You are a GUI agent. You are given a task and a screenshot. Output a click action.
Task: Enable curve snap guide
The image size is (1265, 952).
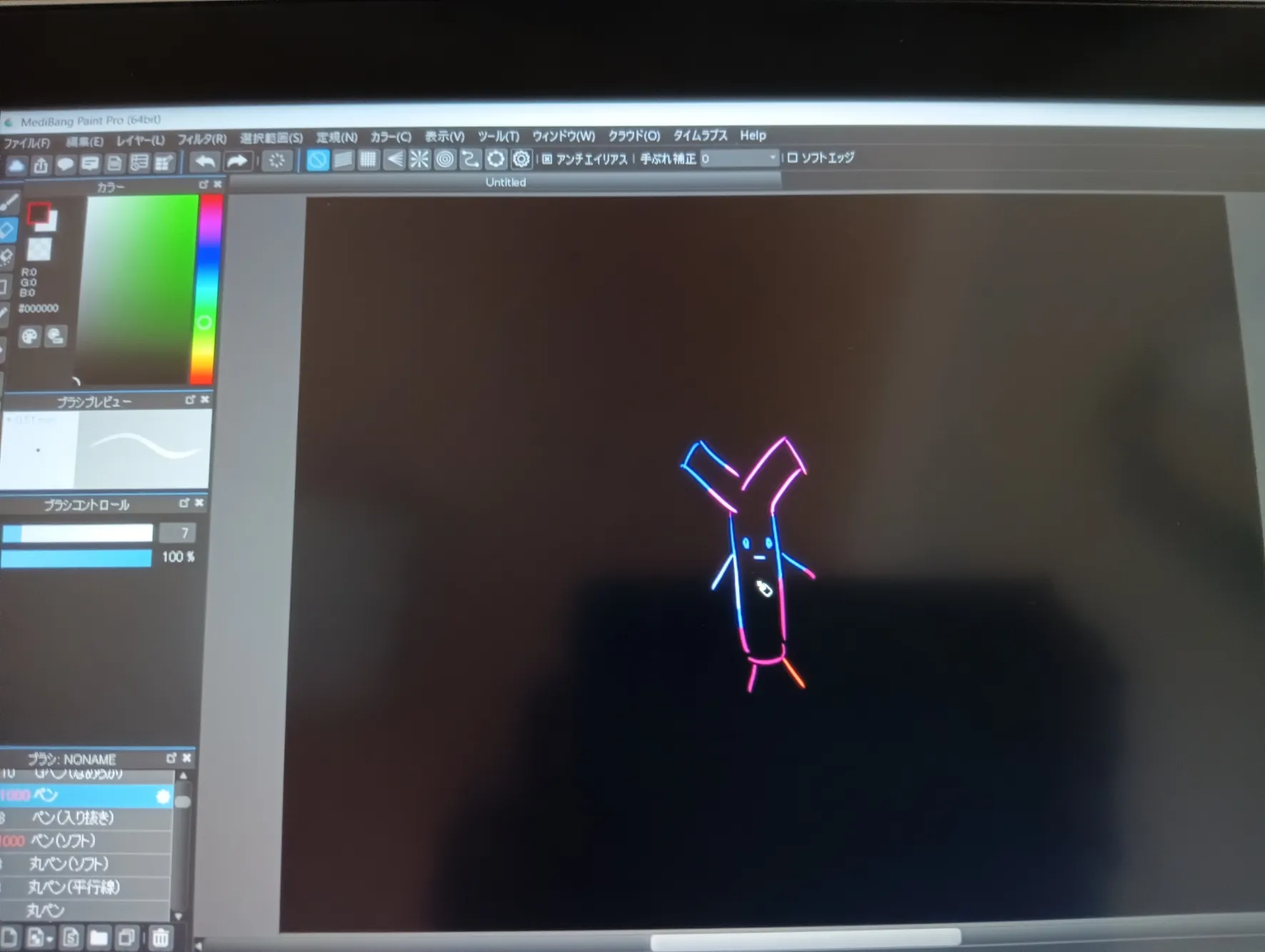pyautogui.click(x=469, y=158)
